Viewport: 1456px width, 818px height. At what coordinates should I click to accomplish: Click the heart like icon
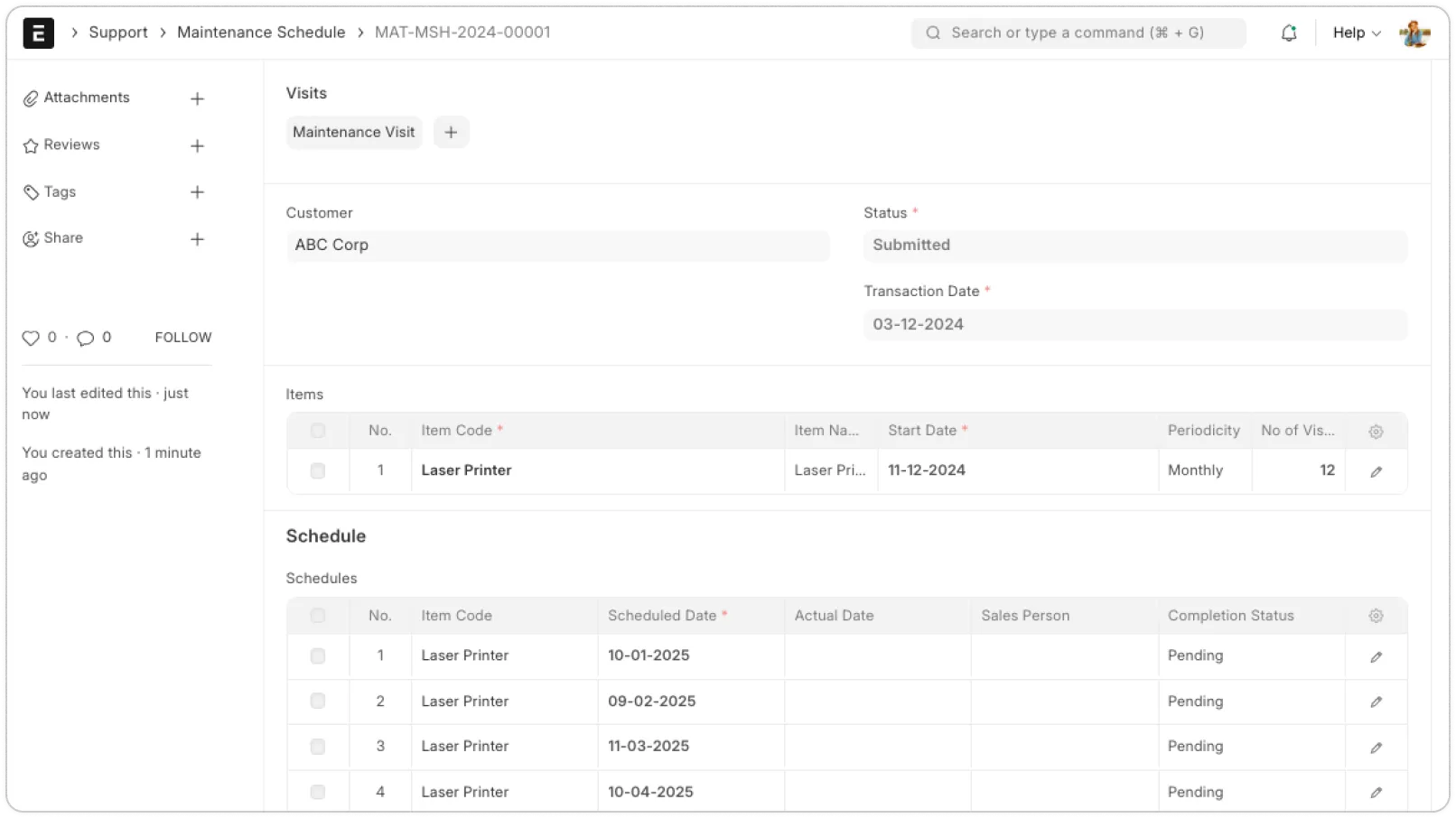[31, 338]
